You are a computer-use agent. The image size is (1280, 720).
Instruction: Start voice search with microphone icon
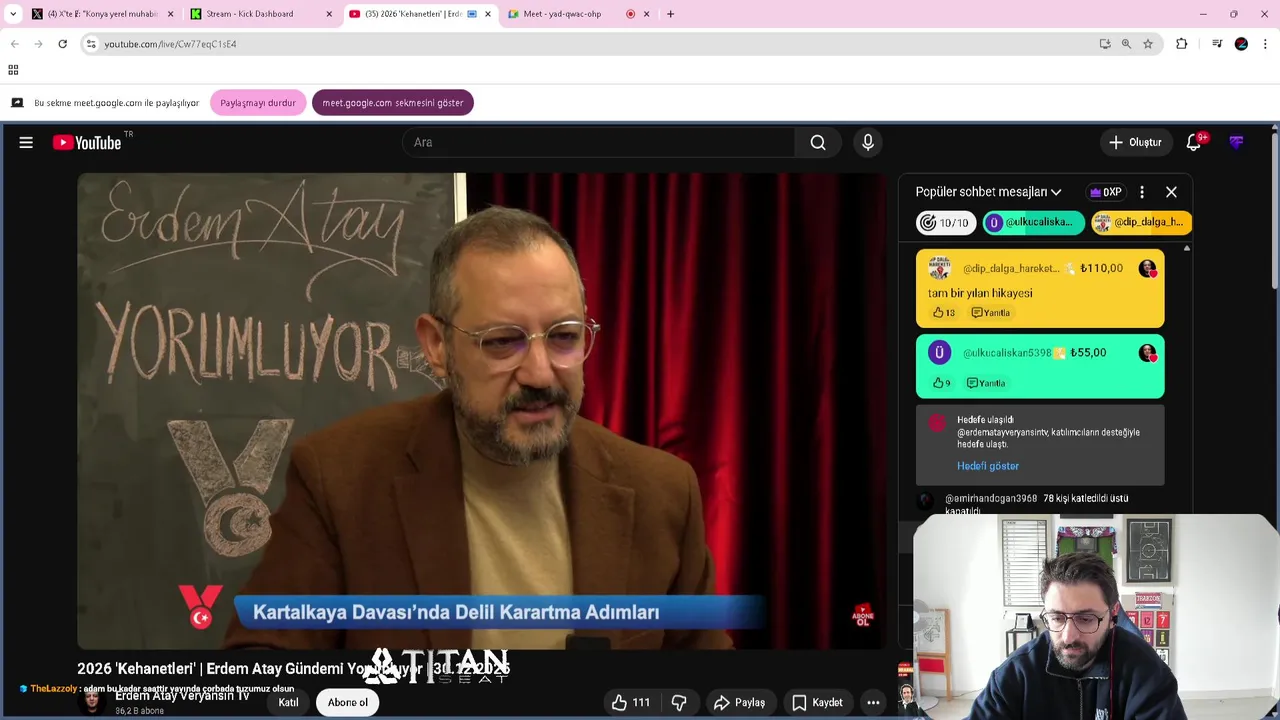coord(868,143)
